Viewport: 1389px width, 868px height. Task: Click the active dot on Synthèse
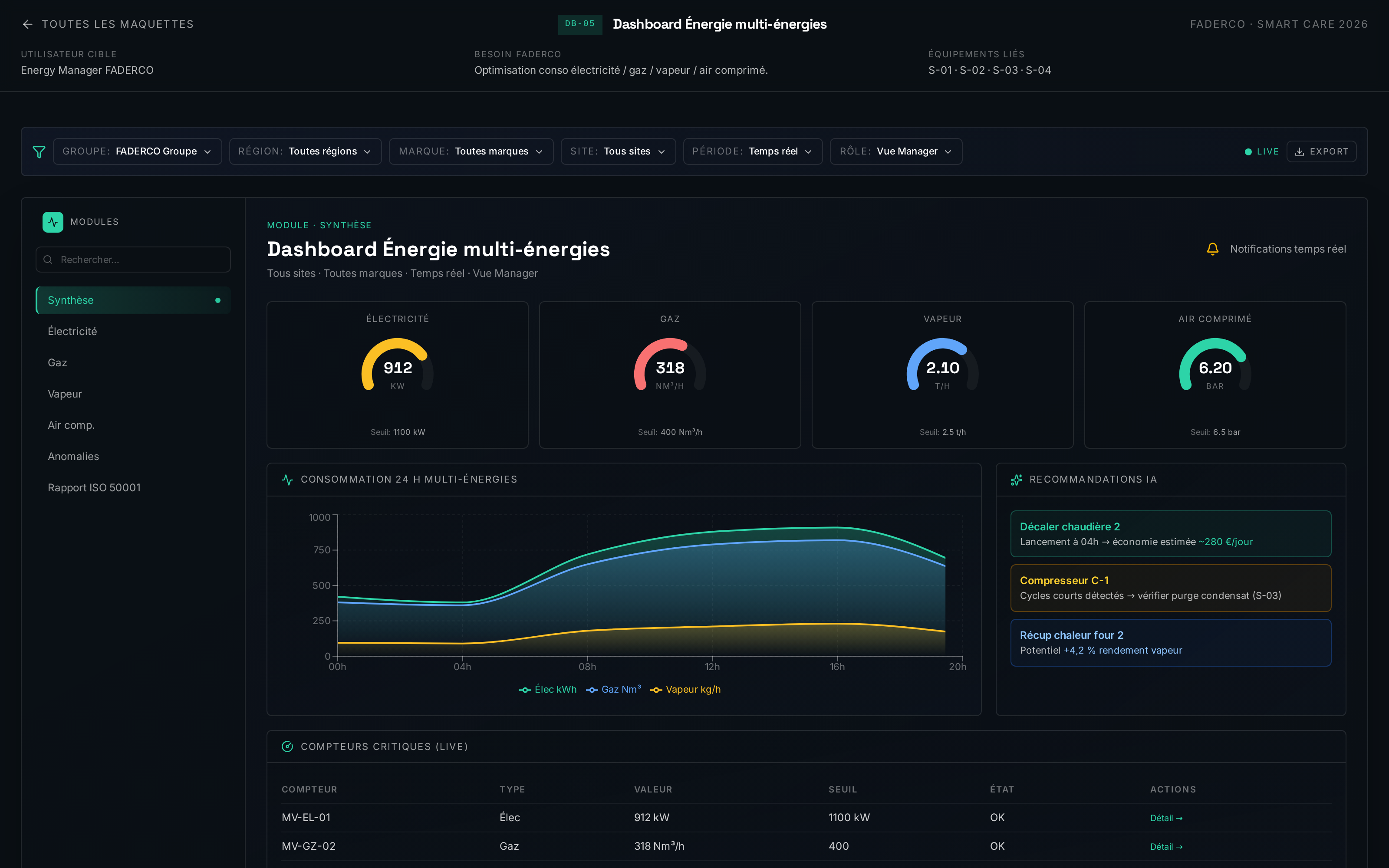[x=217, y=300]
